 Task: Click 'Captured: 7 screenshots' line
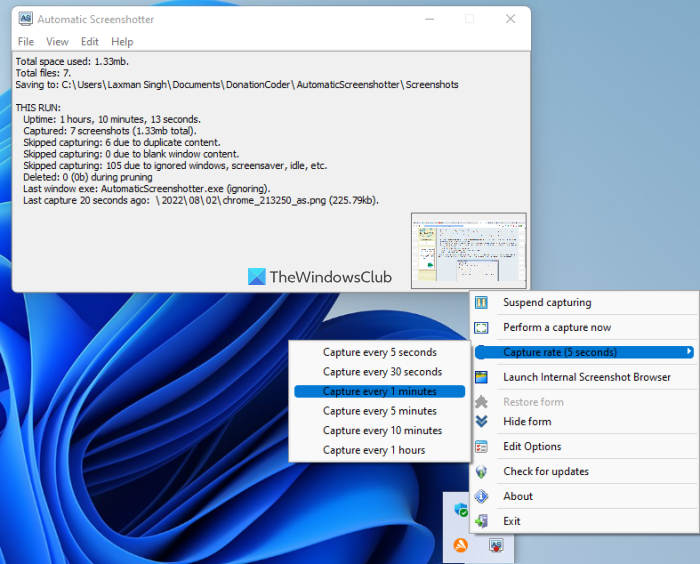(110, 131)
